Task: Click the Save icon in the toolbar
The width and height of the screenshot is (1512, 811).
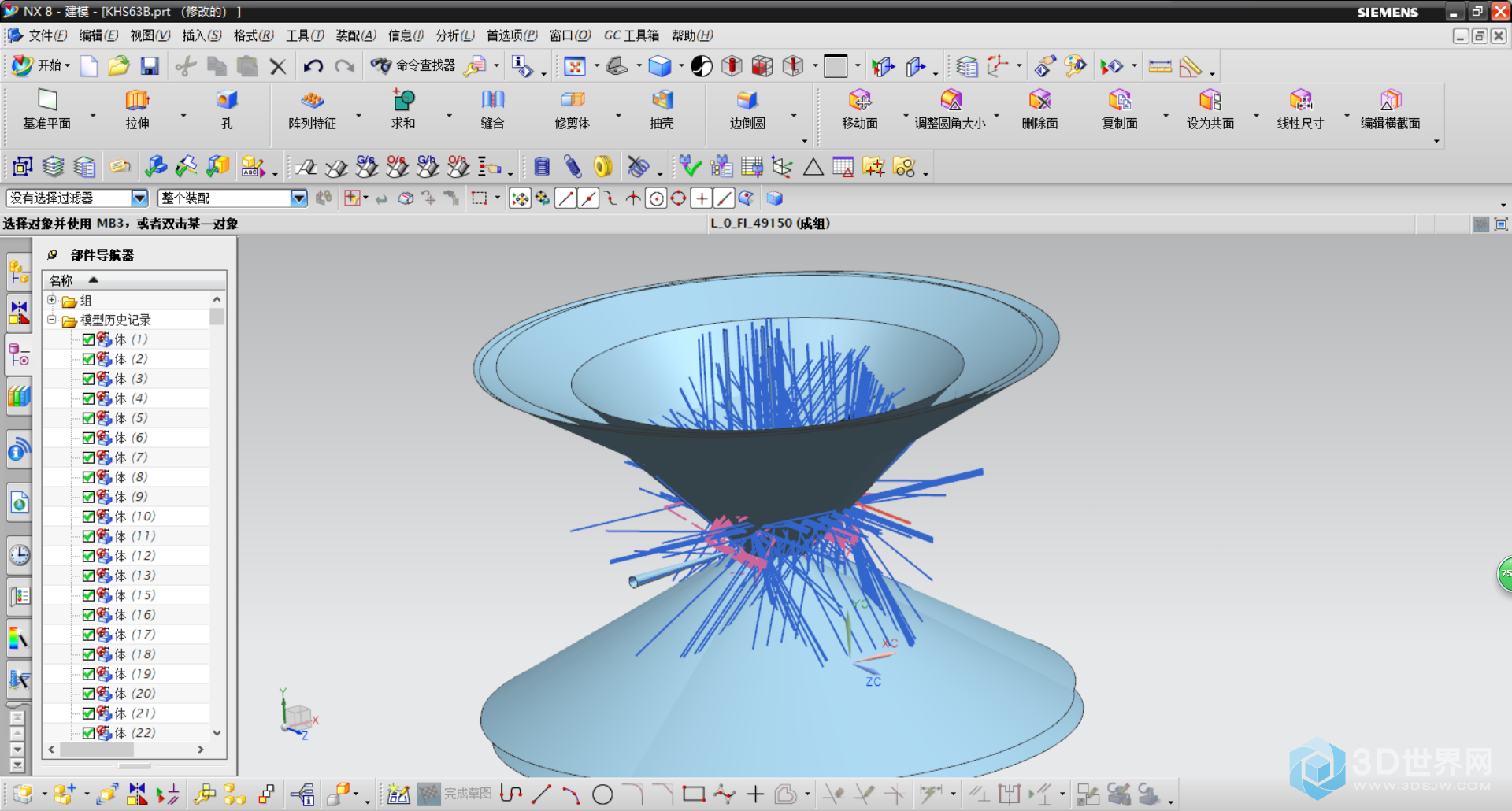Action: pyautogui.click(x=150, y=66)
